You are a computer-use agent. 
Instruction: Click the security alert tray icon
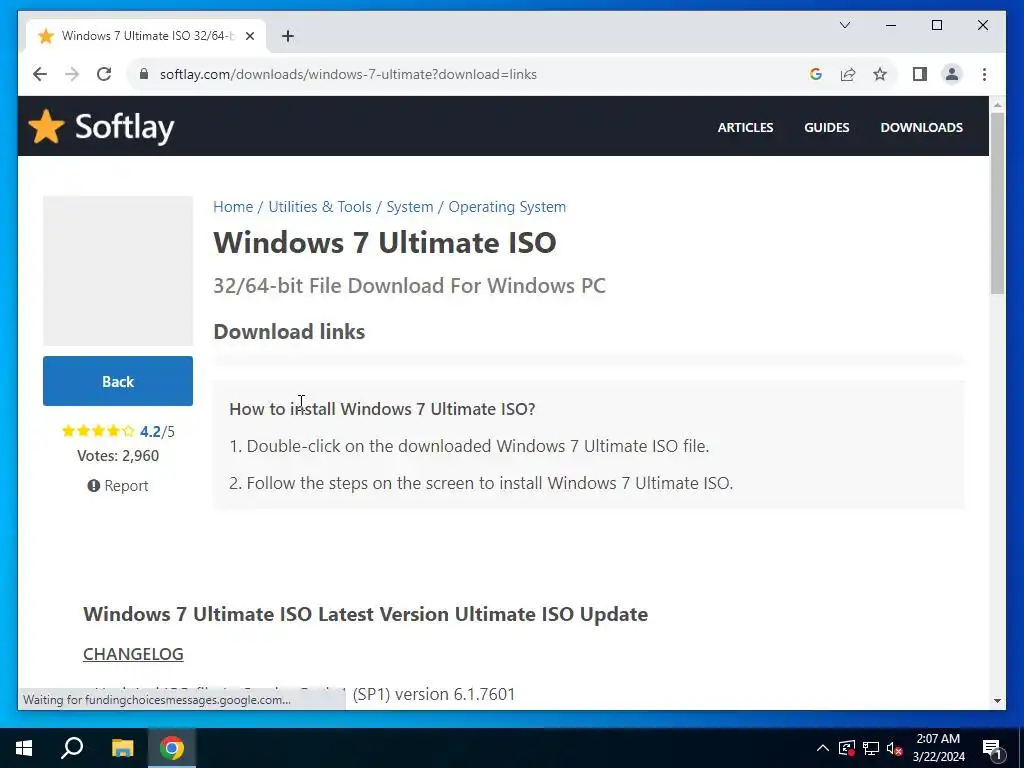coord(847,748)
